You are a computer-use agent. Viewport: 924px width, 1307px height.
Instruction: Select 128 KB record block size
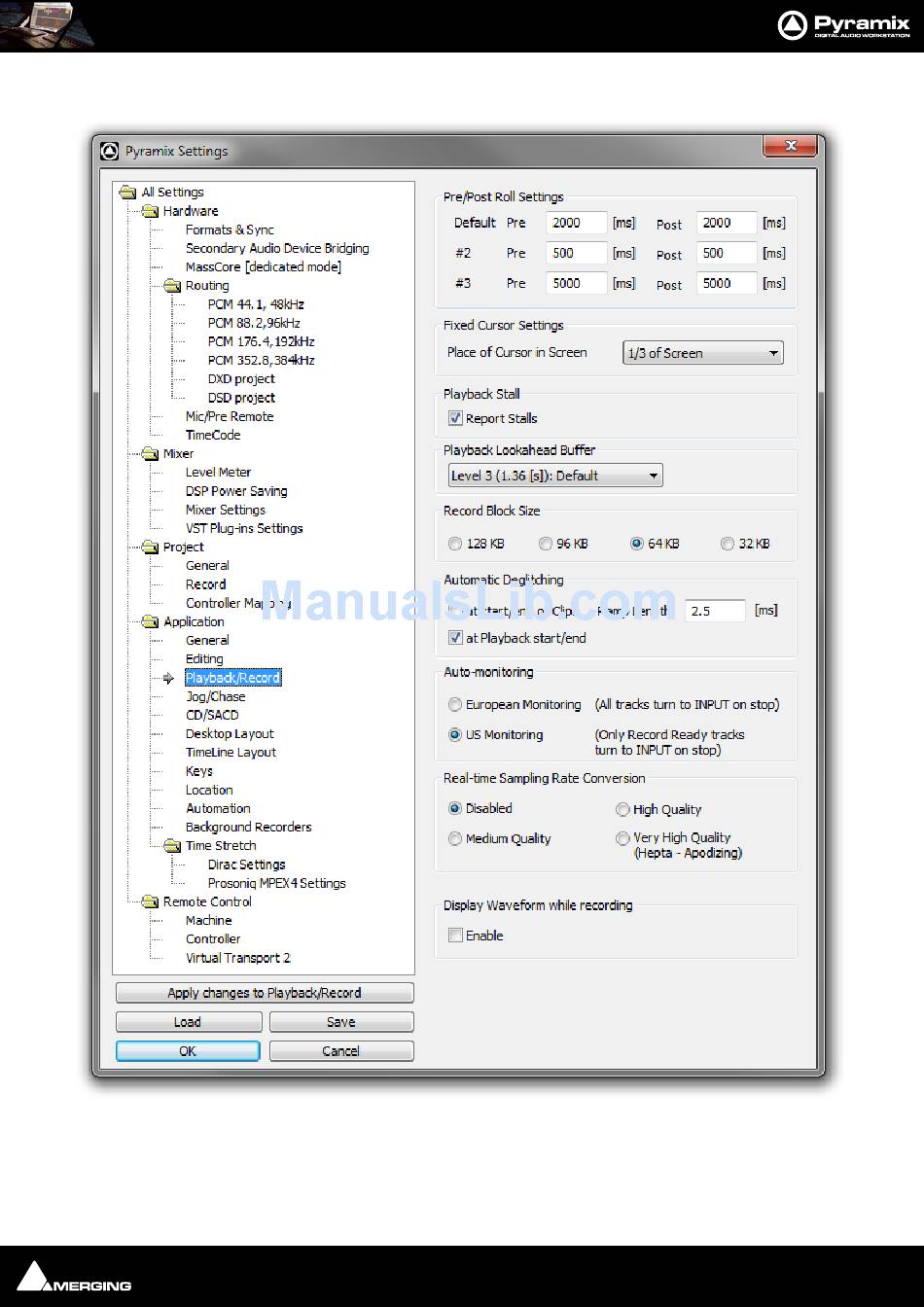coord(455,544)
